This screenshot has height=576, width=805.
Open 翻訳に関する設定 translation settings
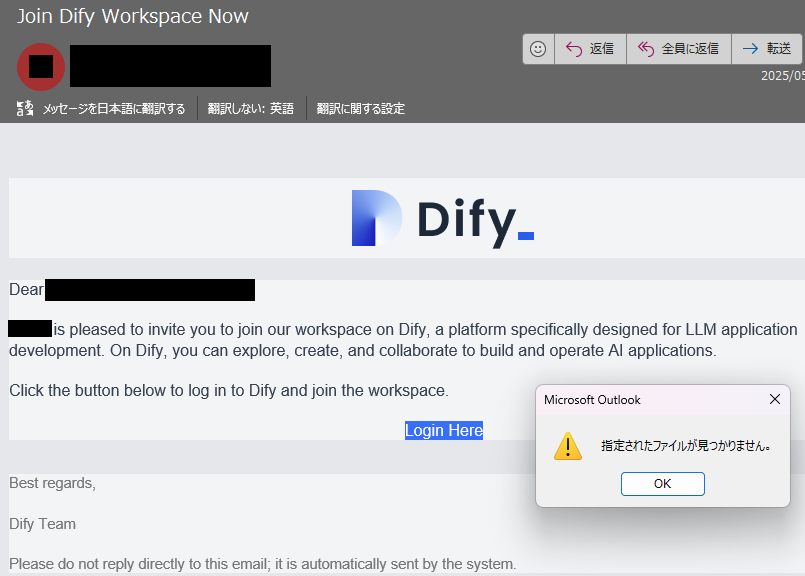[360, 109]
